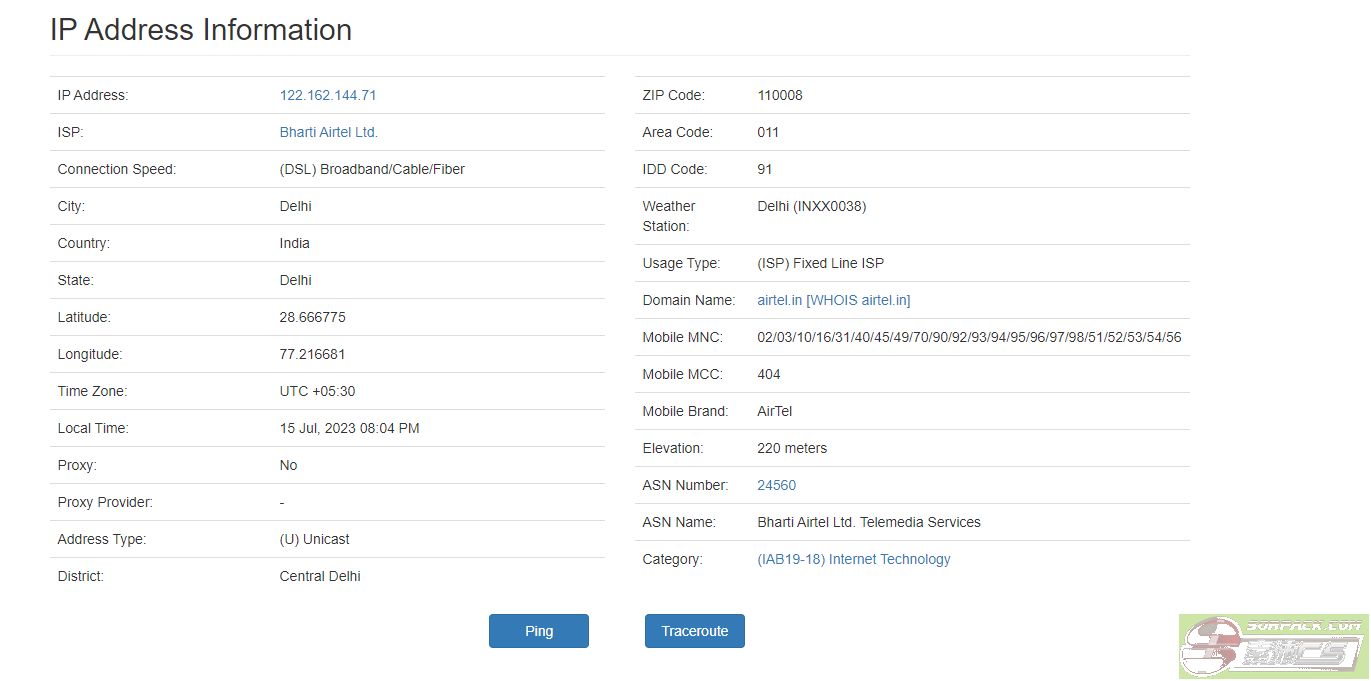Click the "Address Type:" label
Image resolution: width=1371 pixels, height=681 pixels.
pyautogui.click(x=102, y=539)
